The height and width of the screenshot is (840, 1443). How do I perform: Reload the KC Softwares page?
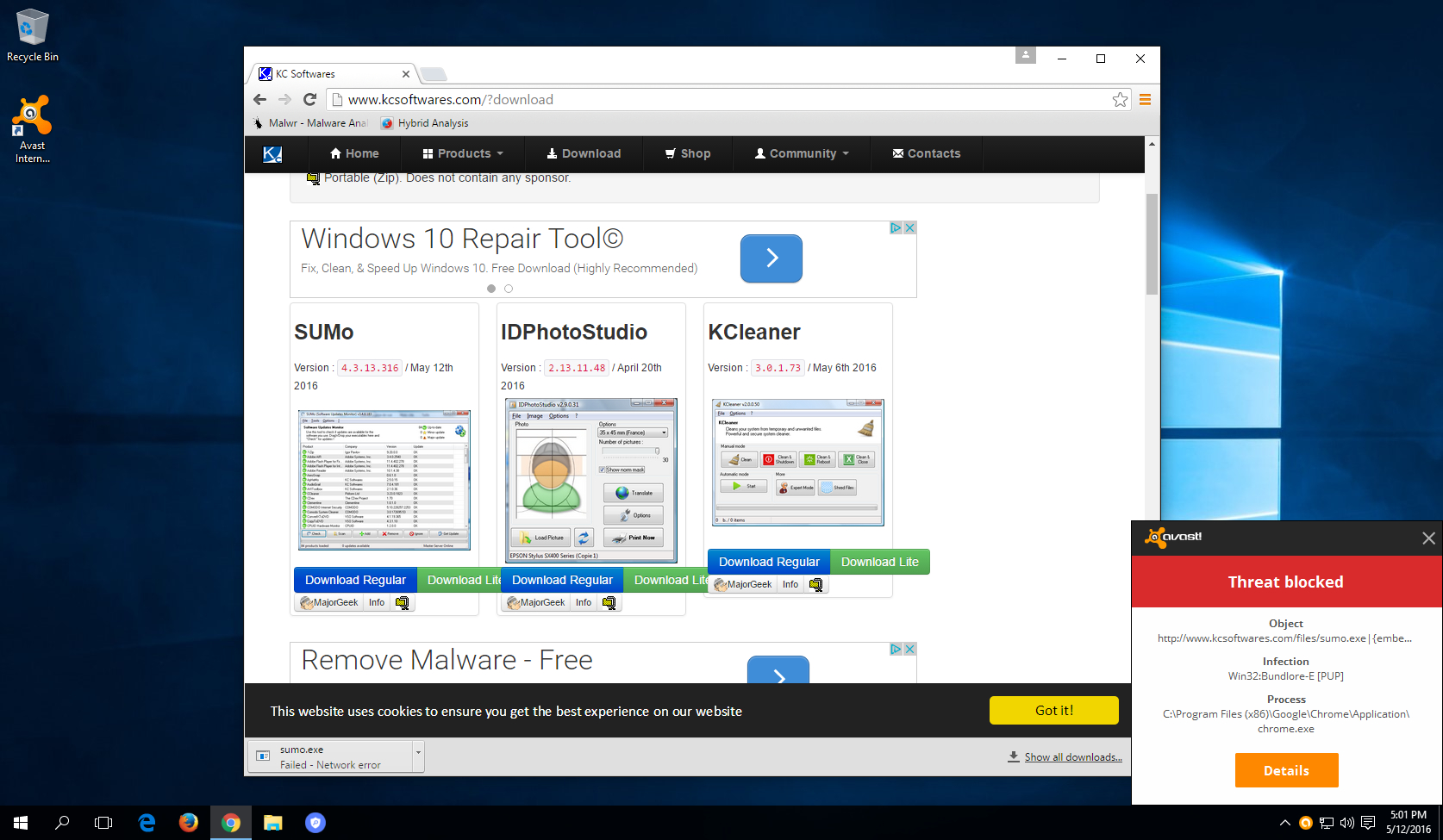pos(310,99)
